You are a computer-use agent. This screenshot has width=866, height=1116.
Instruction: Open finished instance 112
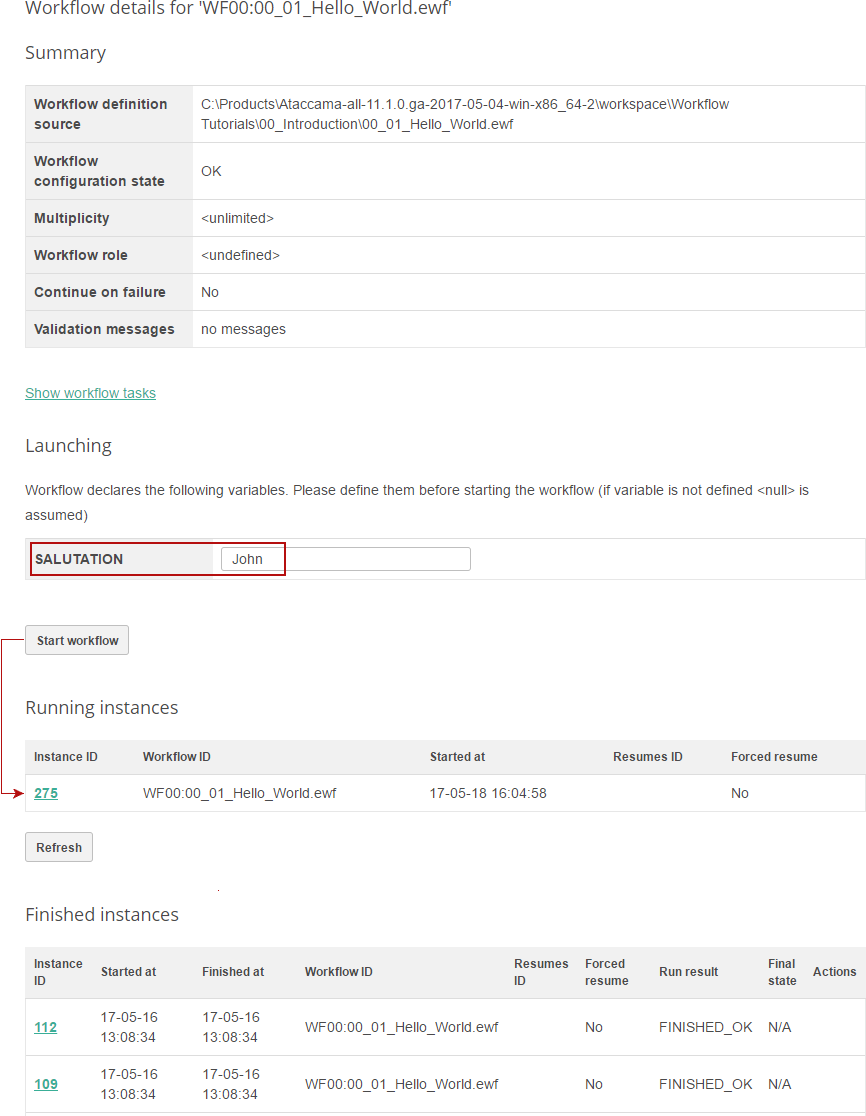pyautogui.click(x=45, y=1026)
